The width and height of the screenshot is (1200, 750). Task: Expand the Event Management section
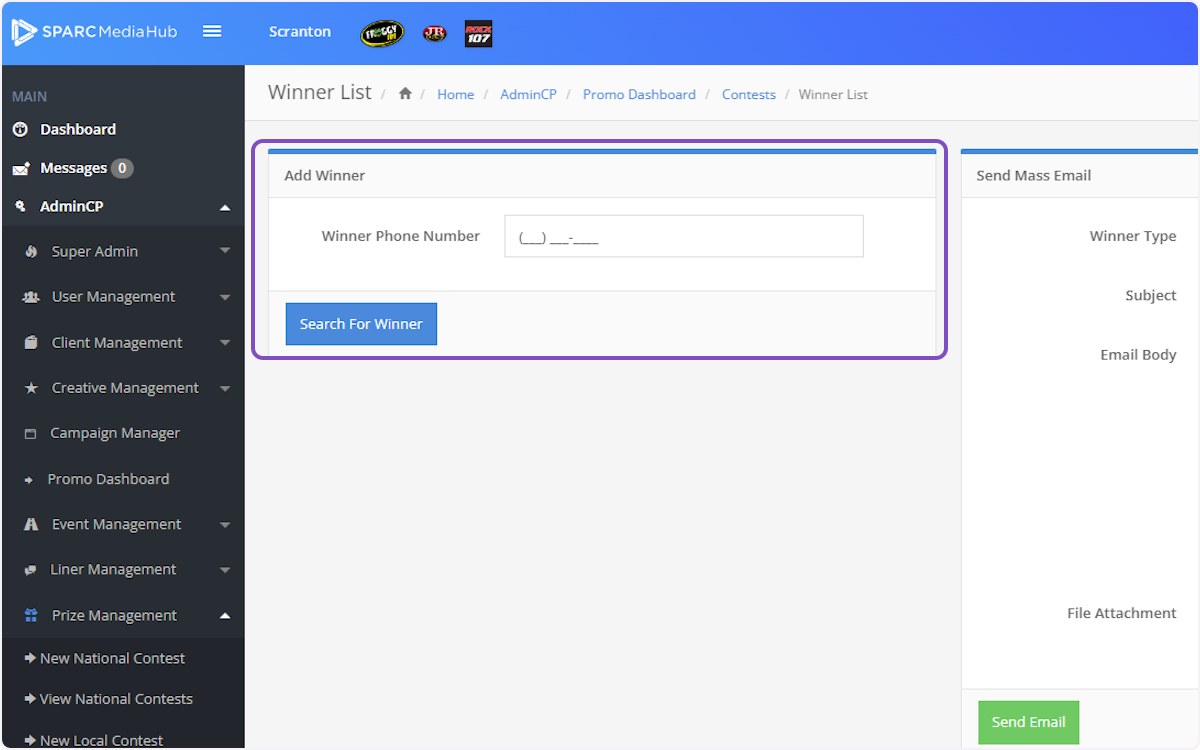[x=224, y=524]
